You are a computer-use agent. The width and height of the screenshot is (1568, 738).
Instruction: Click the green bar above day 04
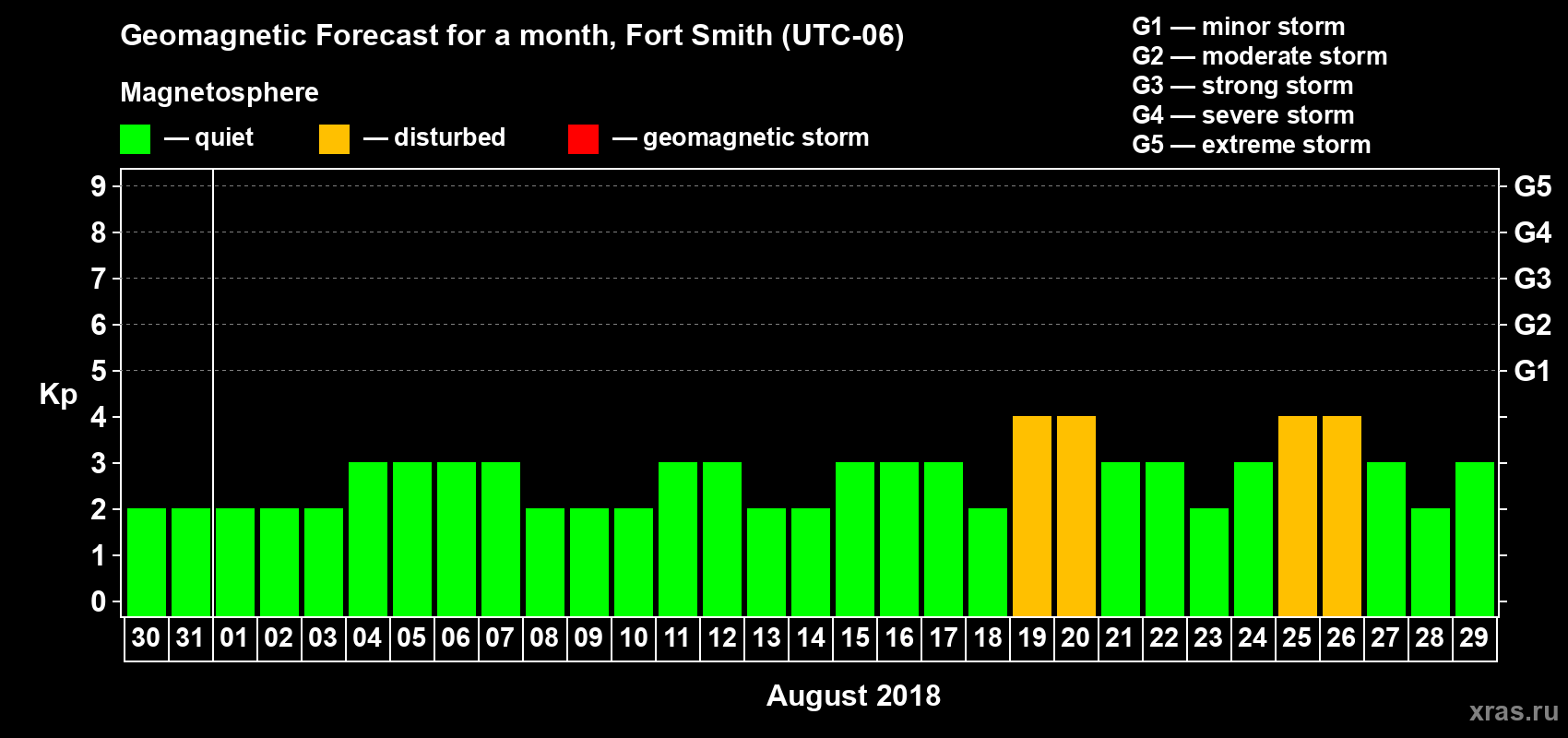(x=368, y=539)
